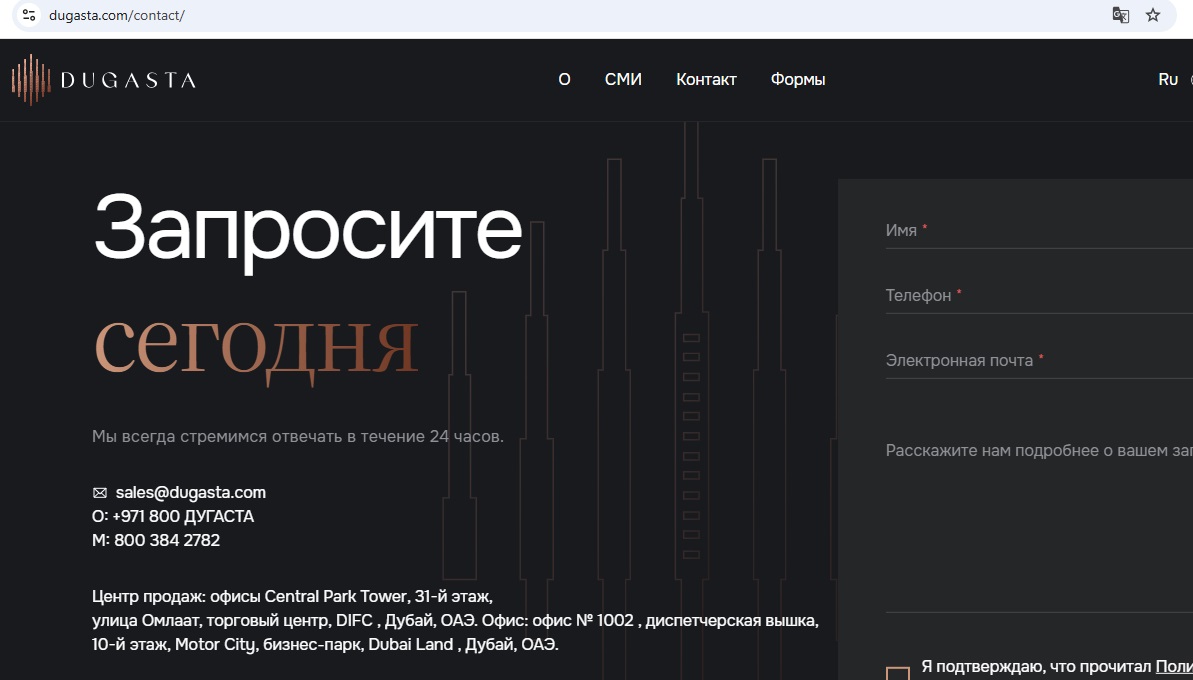Click the envelope icon beside the sales email
1193x680 pixels.
pos(100,493)
